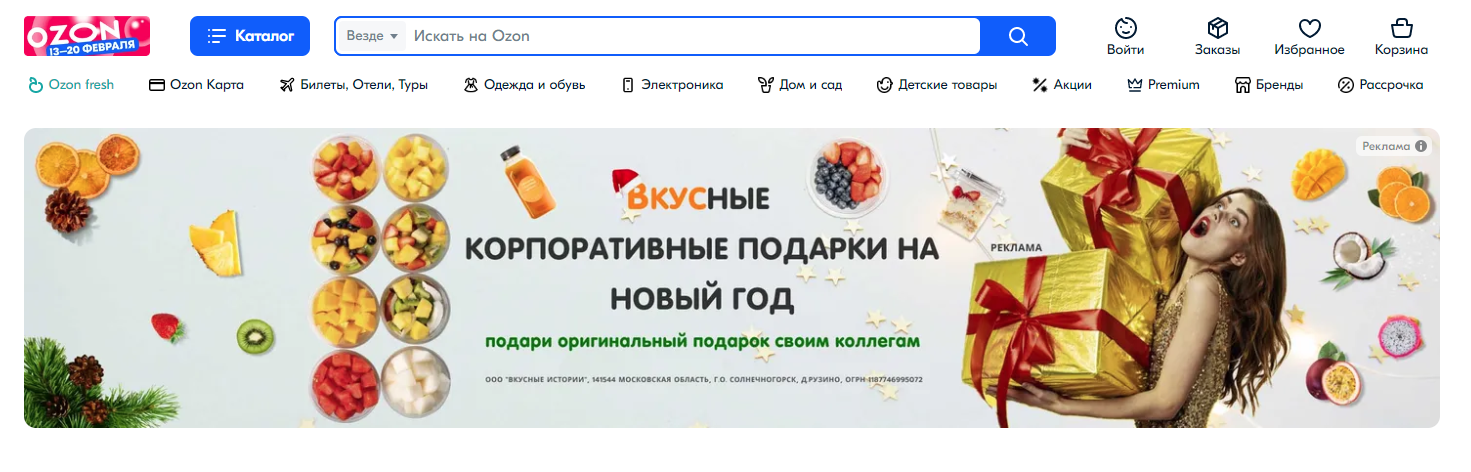Viewport: 1471px width, 472px height.
Task: Select Электроника category
Action: pyautogui.click(x=672, y=85)
